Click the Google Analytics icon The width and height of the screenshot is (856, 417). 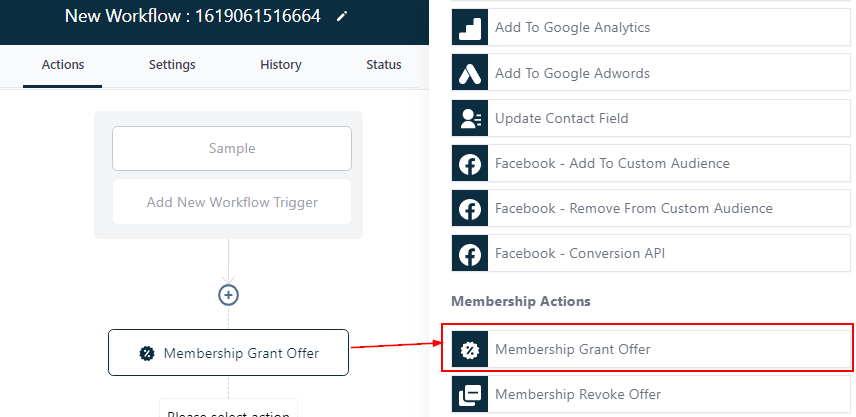point(469,28)
